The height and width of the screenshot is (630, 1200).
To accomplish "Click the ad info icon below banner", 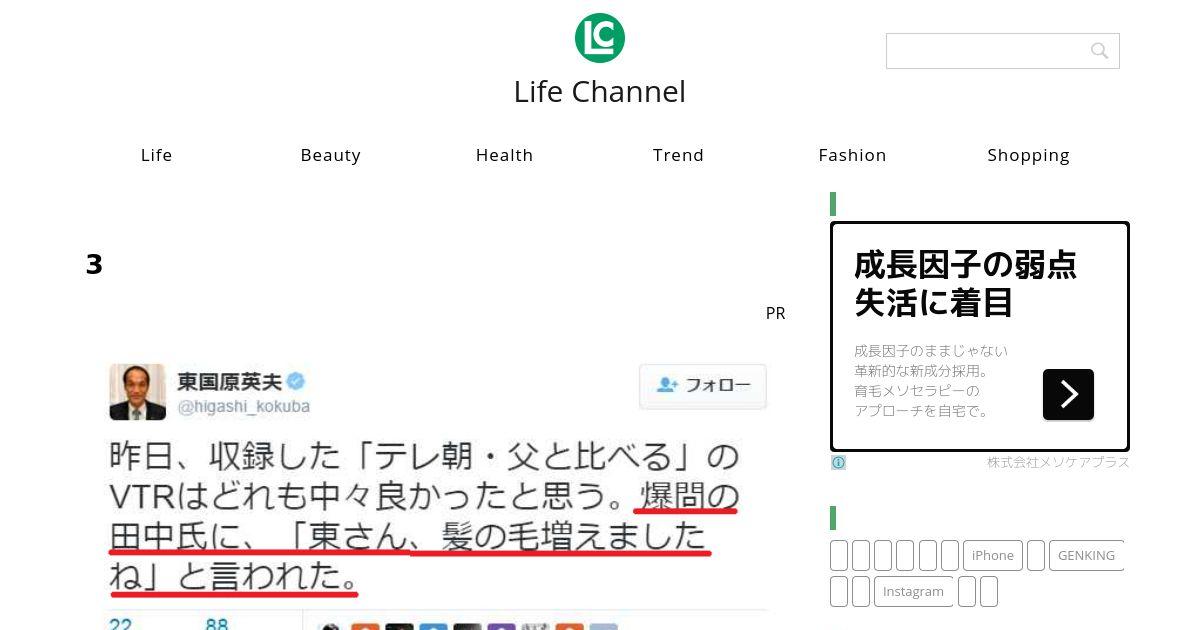I will click(x=838, y=463).
